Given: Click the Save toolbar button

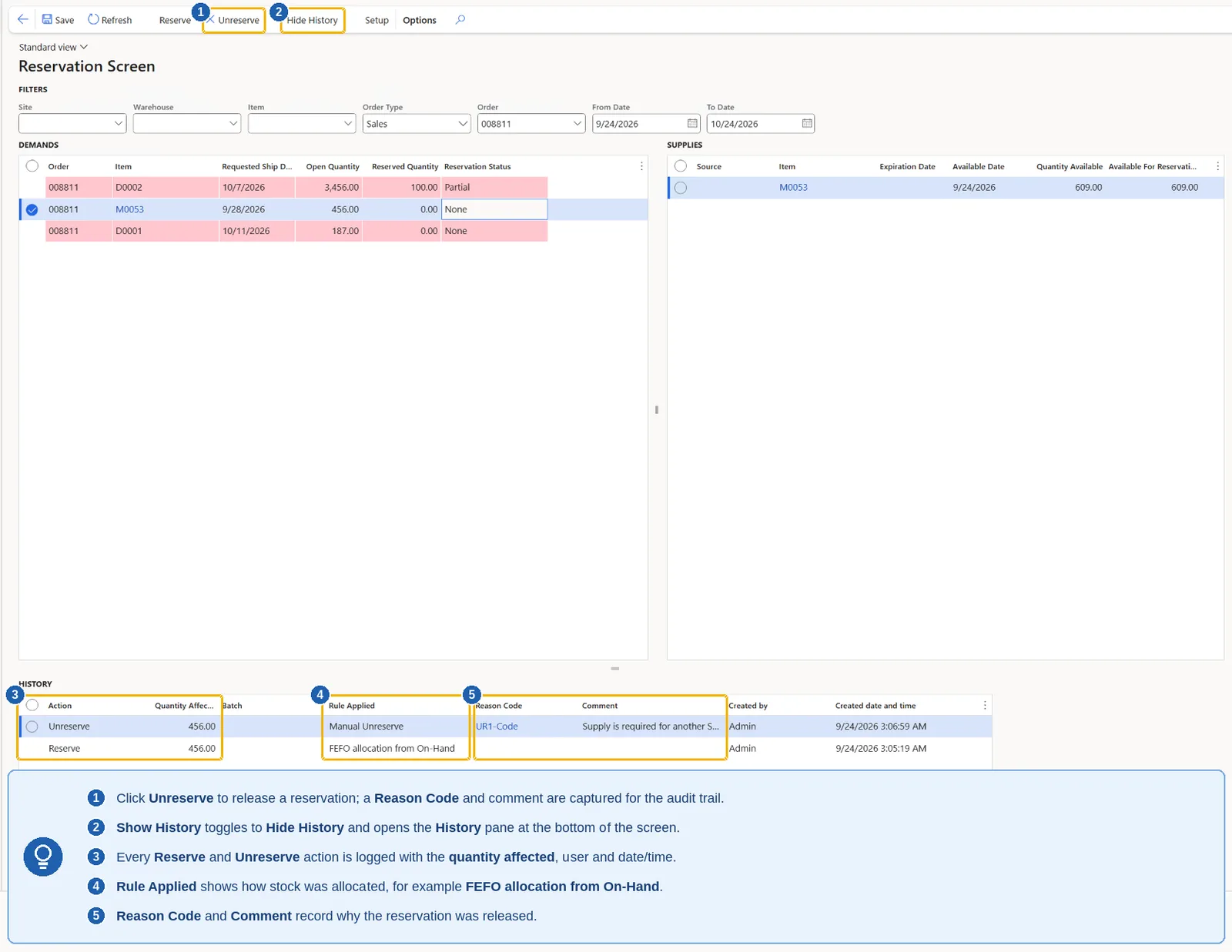Looking at the screenshot, I should [59, 20].
